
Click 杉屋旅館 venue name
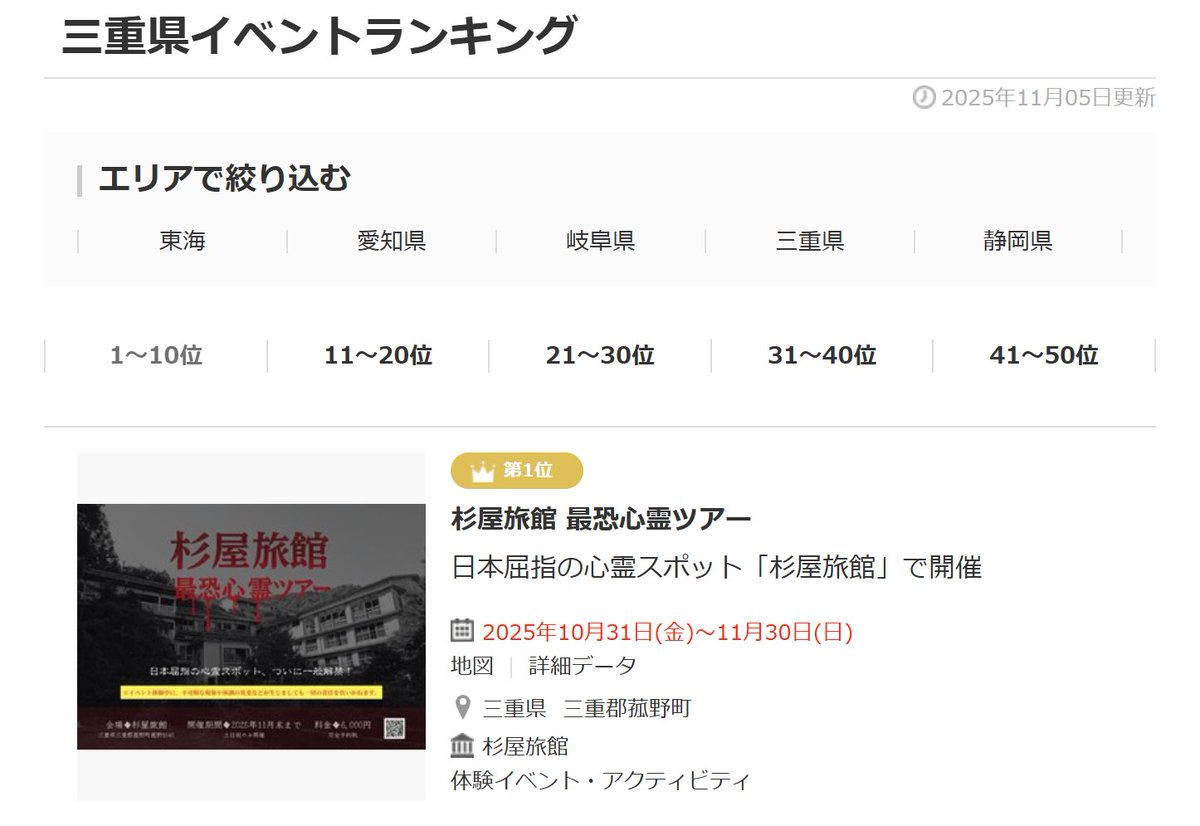(525, 747)
